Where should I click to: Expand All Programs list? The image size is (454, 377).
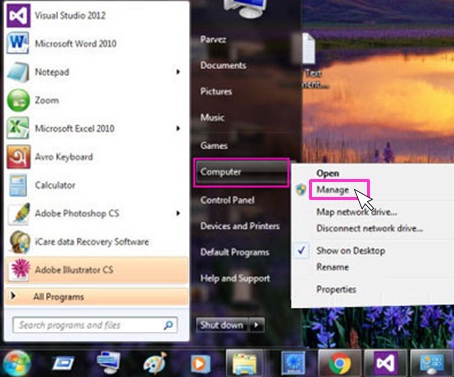tap(97, 296)
